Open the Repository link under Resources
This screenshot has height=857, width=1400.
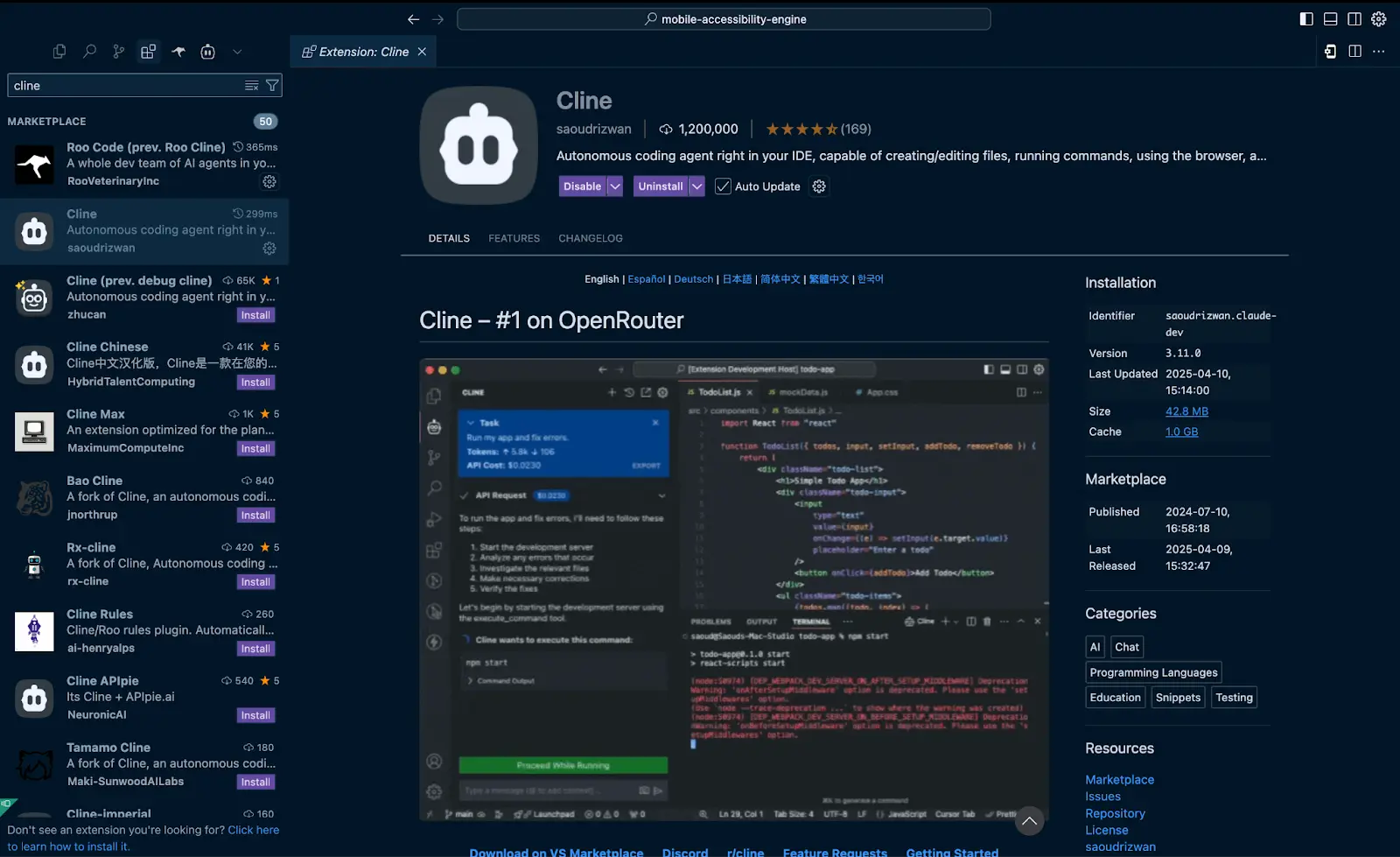[1115, 812]
